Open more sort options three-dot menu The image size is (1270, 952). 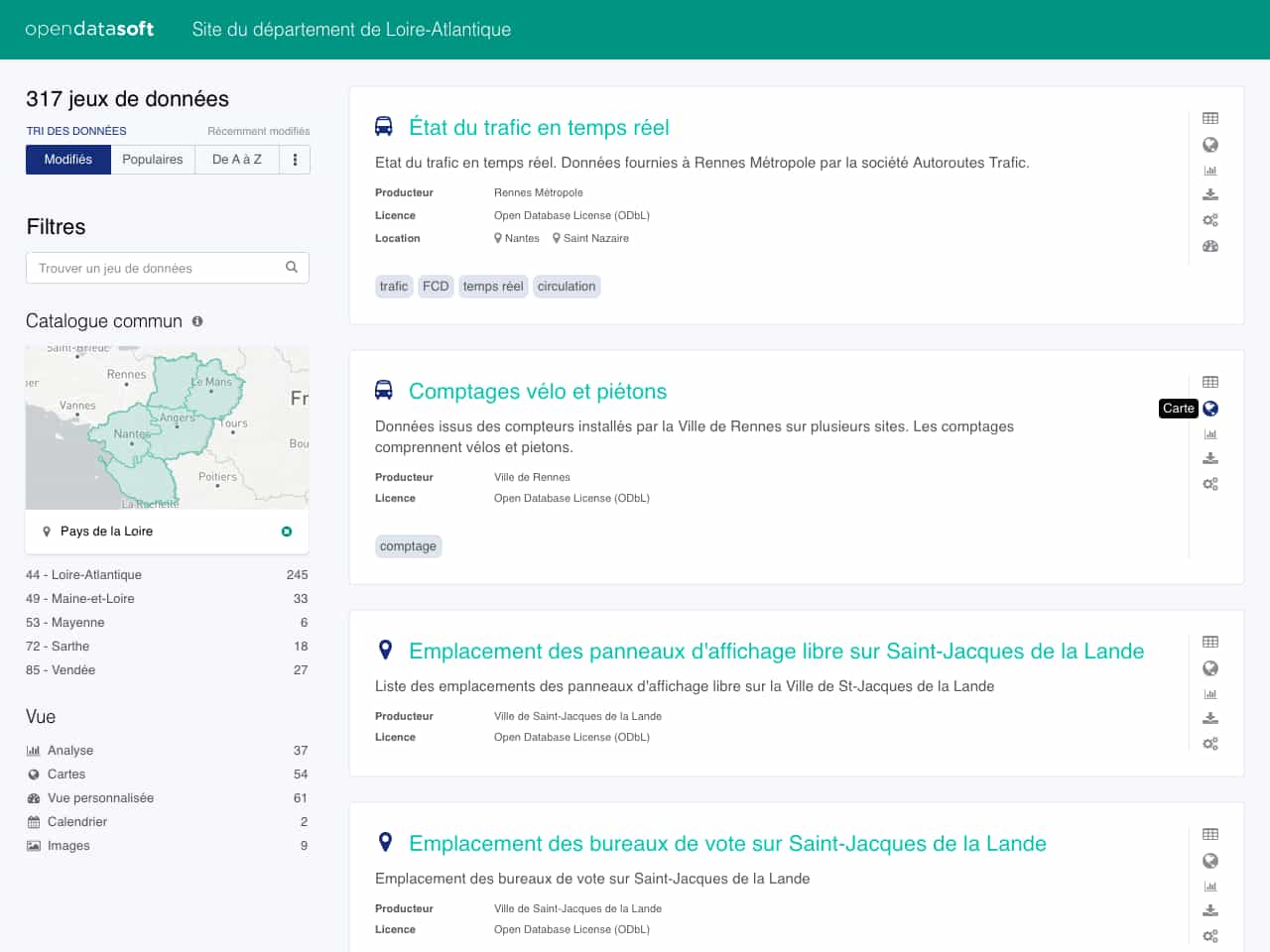(x=295, y=160)
